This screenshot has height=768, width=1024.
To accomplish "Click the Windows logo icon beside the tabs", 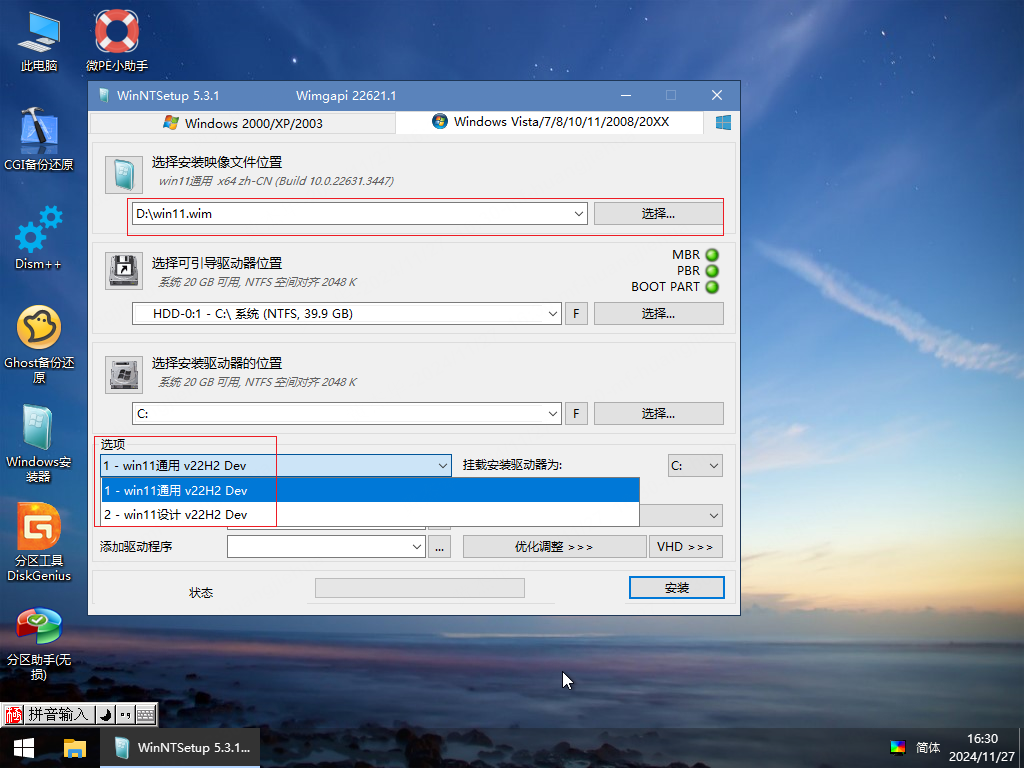I will click(723, 123).
